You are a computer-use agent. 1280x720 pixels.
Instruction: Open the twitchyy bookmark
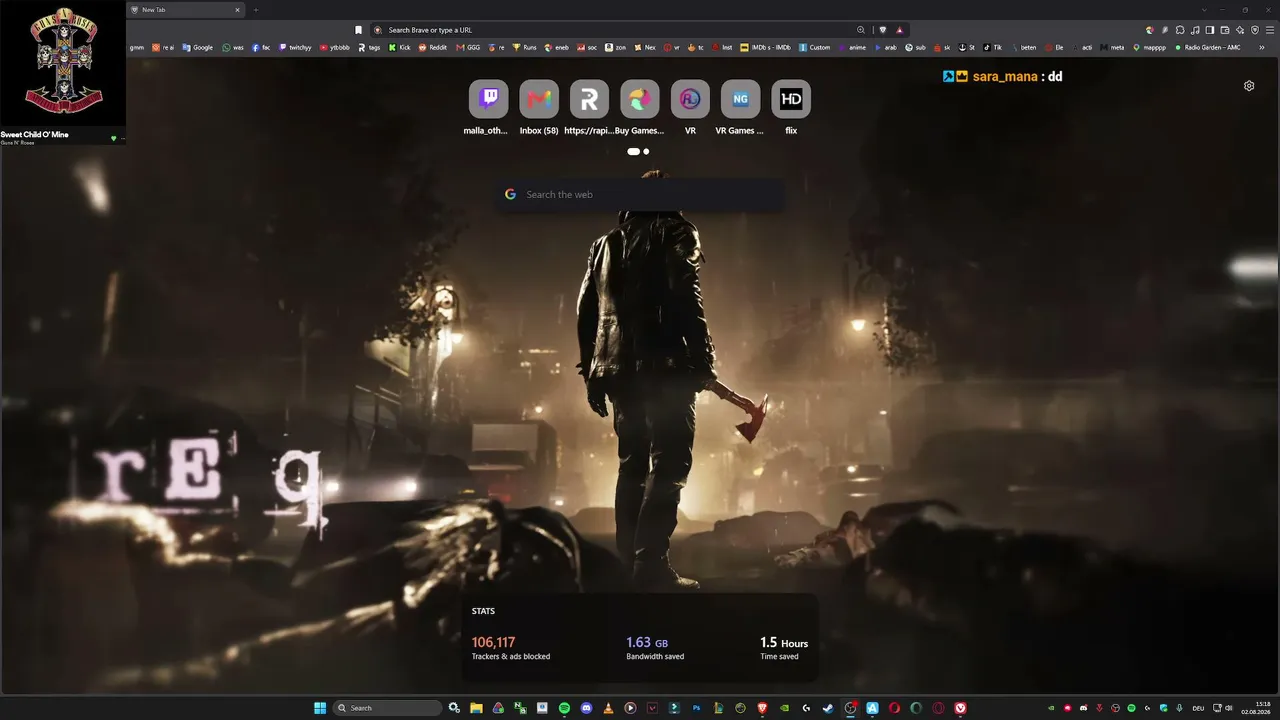pos(295,47)
